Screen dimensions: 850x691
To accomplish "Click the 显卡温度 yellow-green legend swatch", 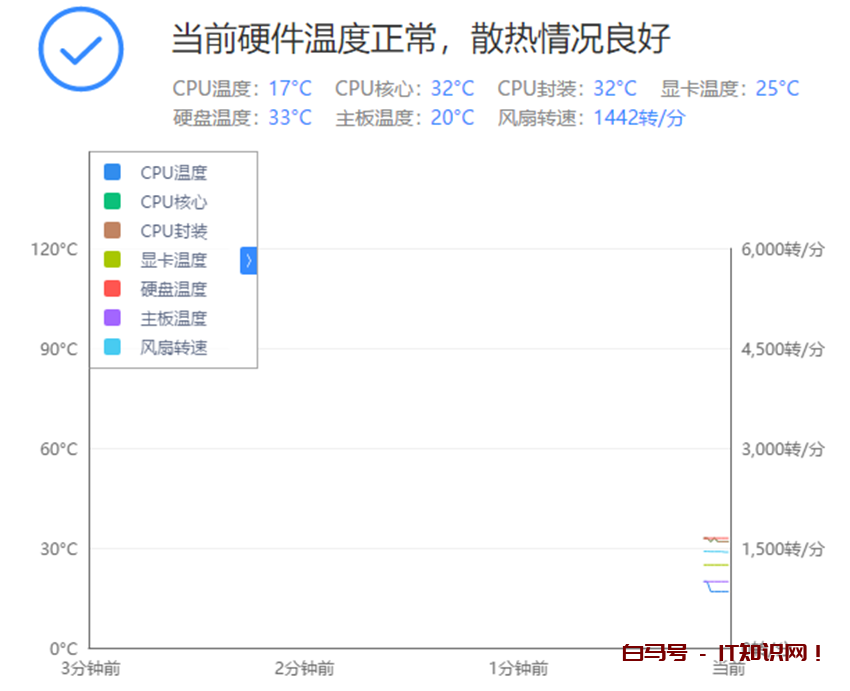I will coord(113,260).
